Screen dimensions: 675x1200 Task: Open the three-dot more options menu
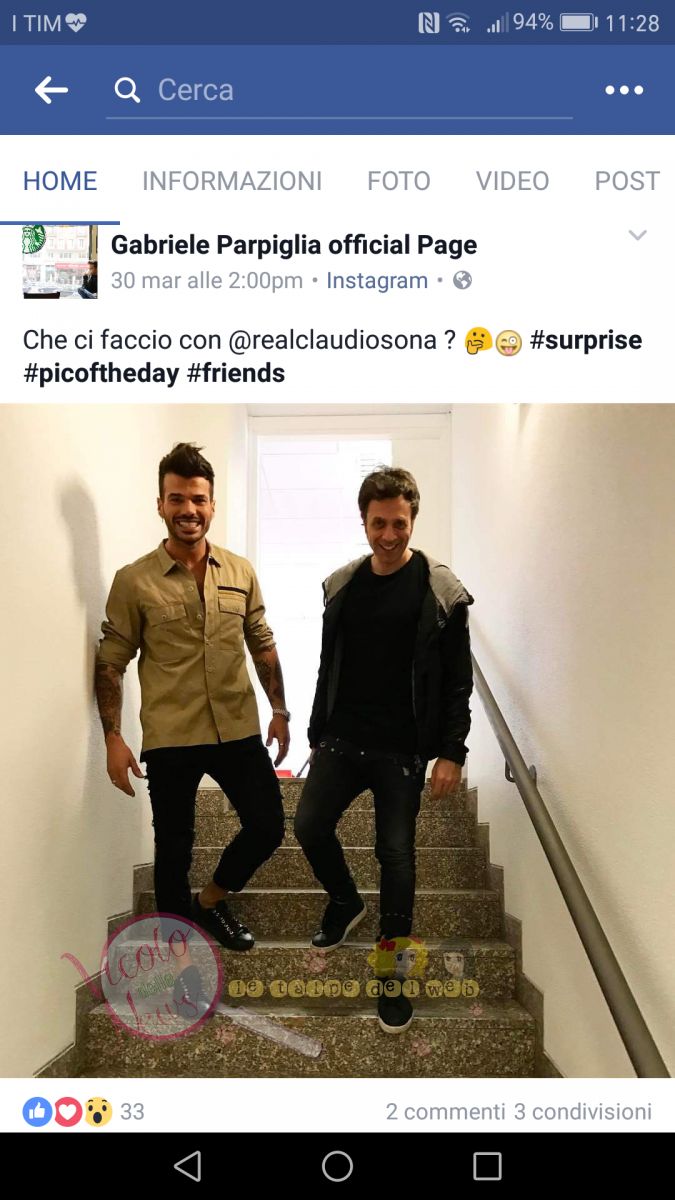pos(624,90)
